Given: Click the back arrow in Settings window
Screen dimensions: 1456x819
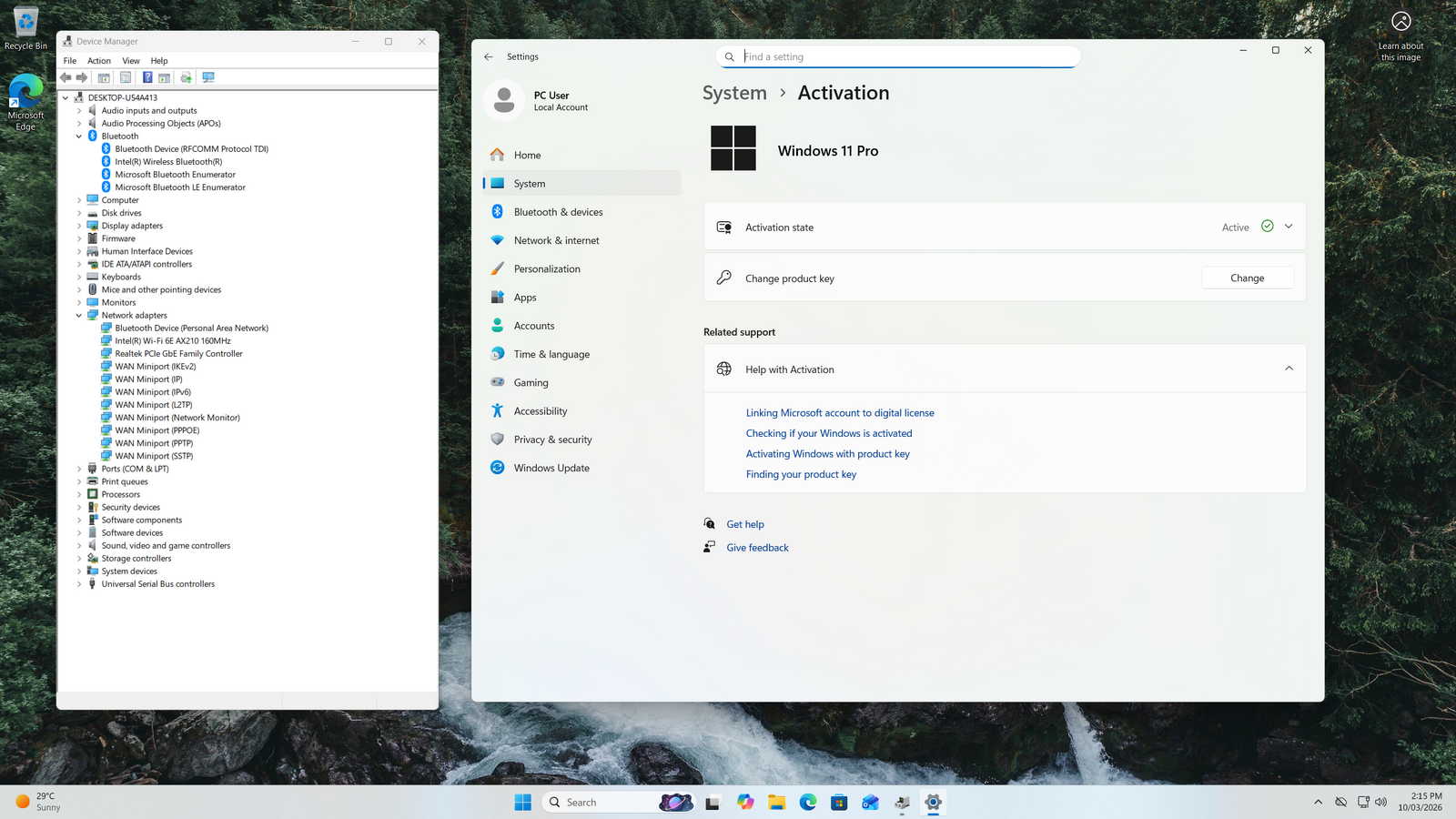Looking at the screenshot, I should tap(489, 56).
